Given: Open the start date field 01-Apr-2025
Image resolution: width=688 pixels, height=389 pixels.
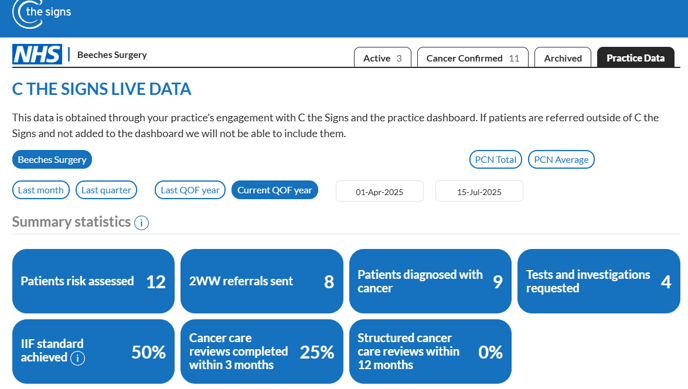Looking at the screenshot, I should coord(380,192).
